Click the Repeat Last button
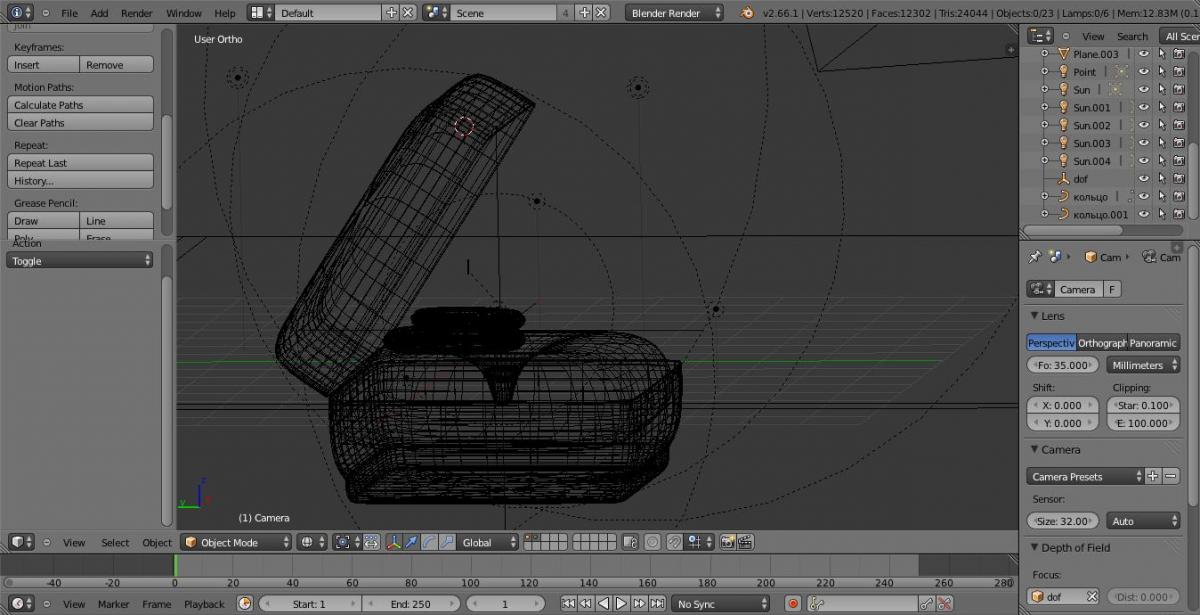Screen dimensions: 1200x615 click(x=81, y=163)
